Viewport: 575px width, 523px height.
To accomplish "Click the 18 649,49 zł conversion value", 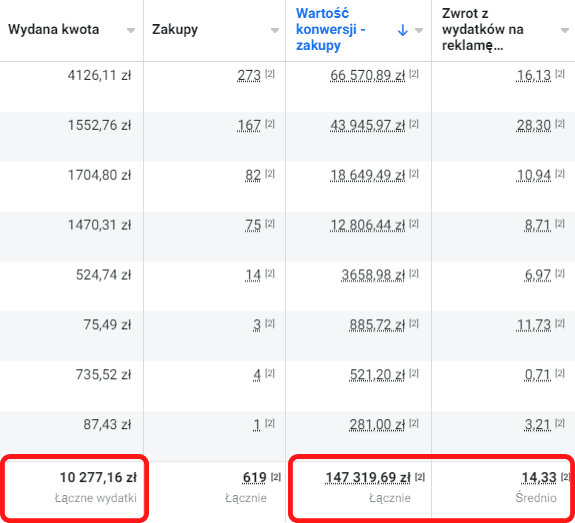I will [x=367, y=175].
